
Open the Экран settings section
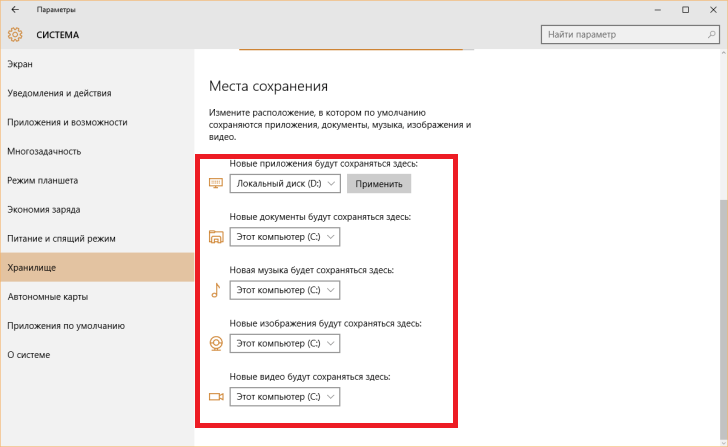(97, 64)
